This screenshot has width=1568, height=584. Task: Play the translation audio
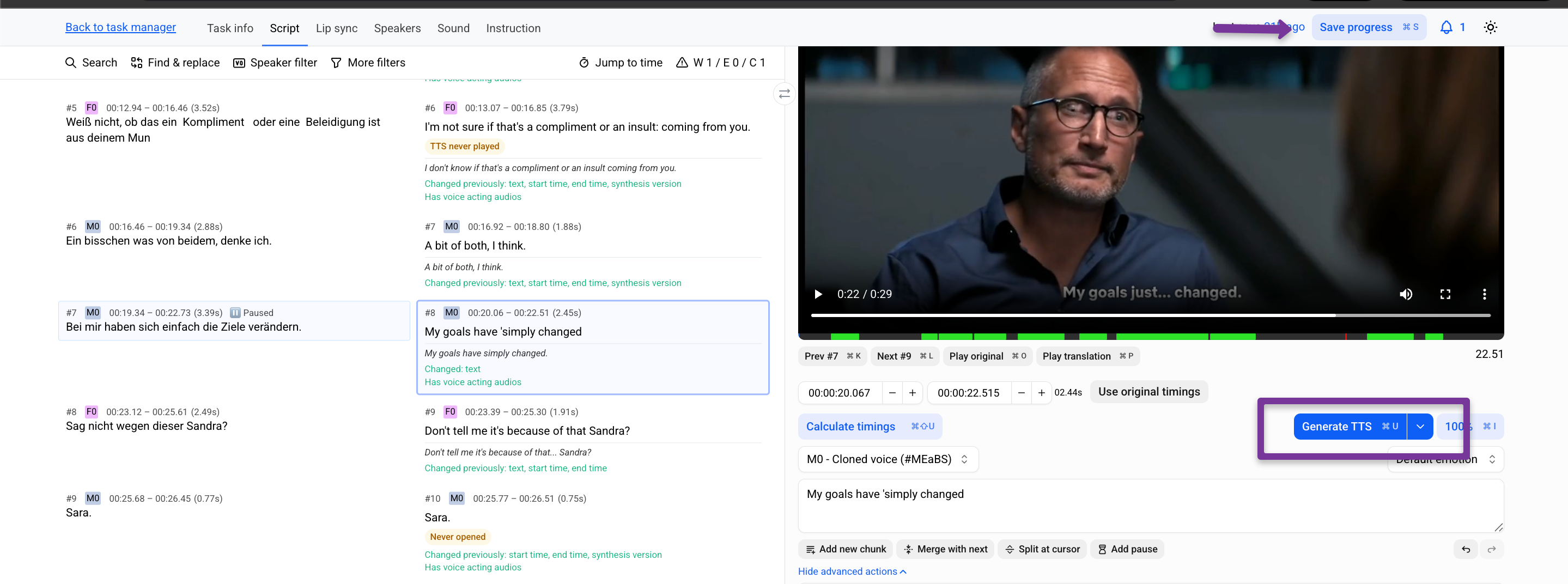point(1088,356)
